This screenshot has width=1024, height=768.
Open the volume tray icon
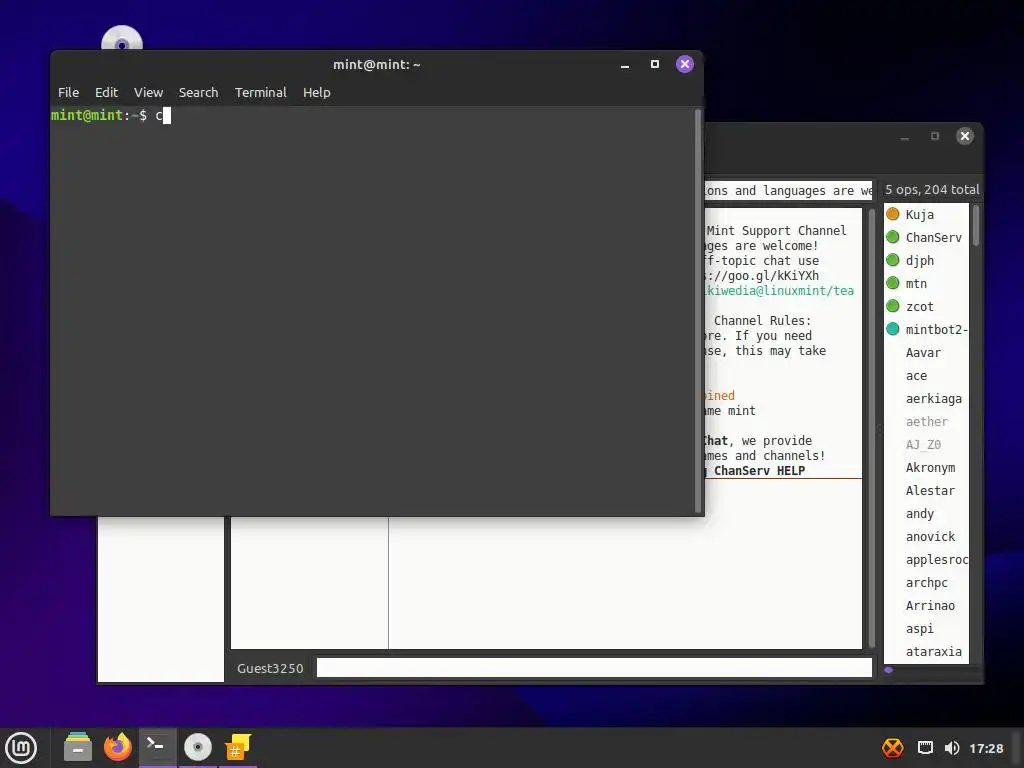click(952, 748)
